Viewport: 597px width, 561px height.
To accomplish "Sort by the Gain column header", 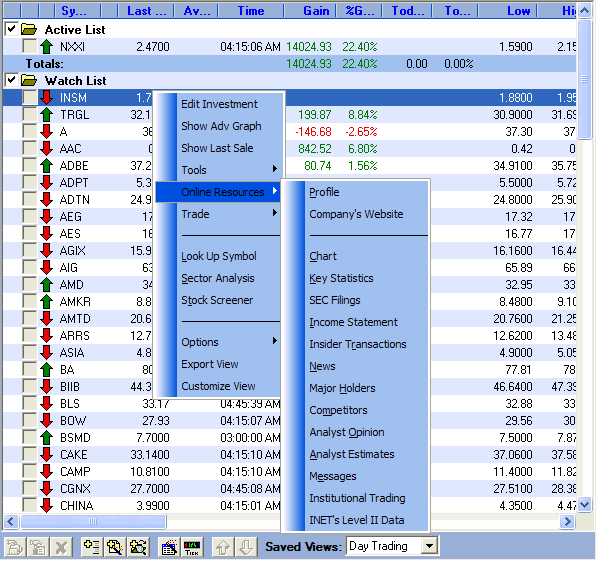I will (310, 11).
